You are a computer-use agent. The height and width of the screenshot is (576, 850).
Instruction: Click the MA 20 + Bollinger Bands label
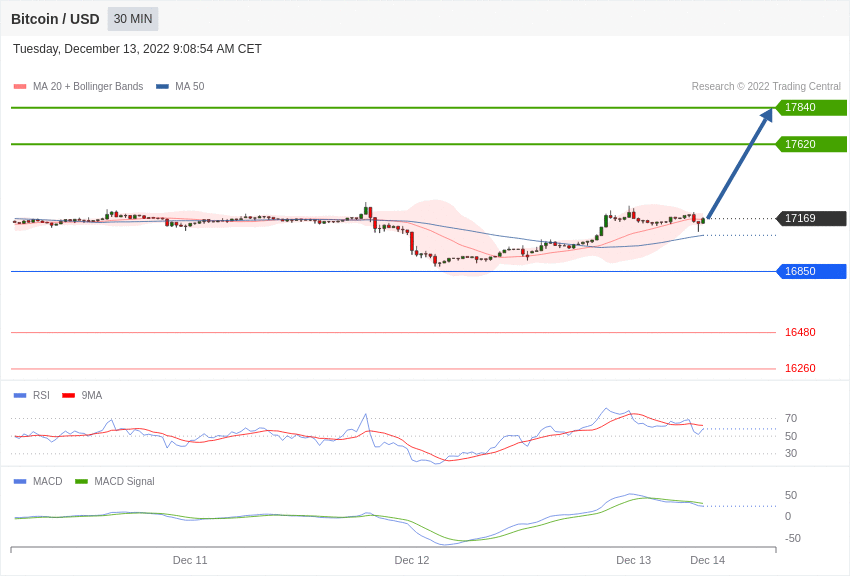[x=88, y=86]
